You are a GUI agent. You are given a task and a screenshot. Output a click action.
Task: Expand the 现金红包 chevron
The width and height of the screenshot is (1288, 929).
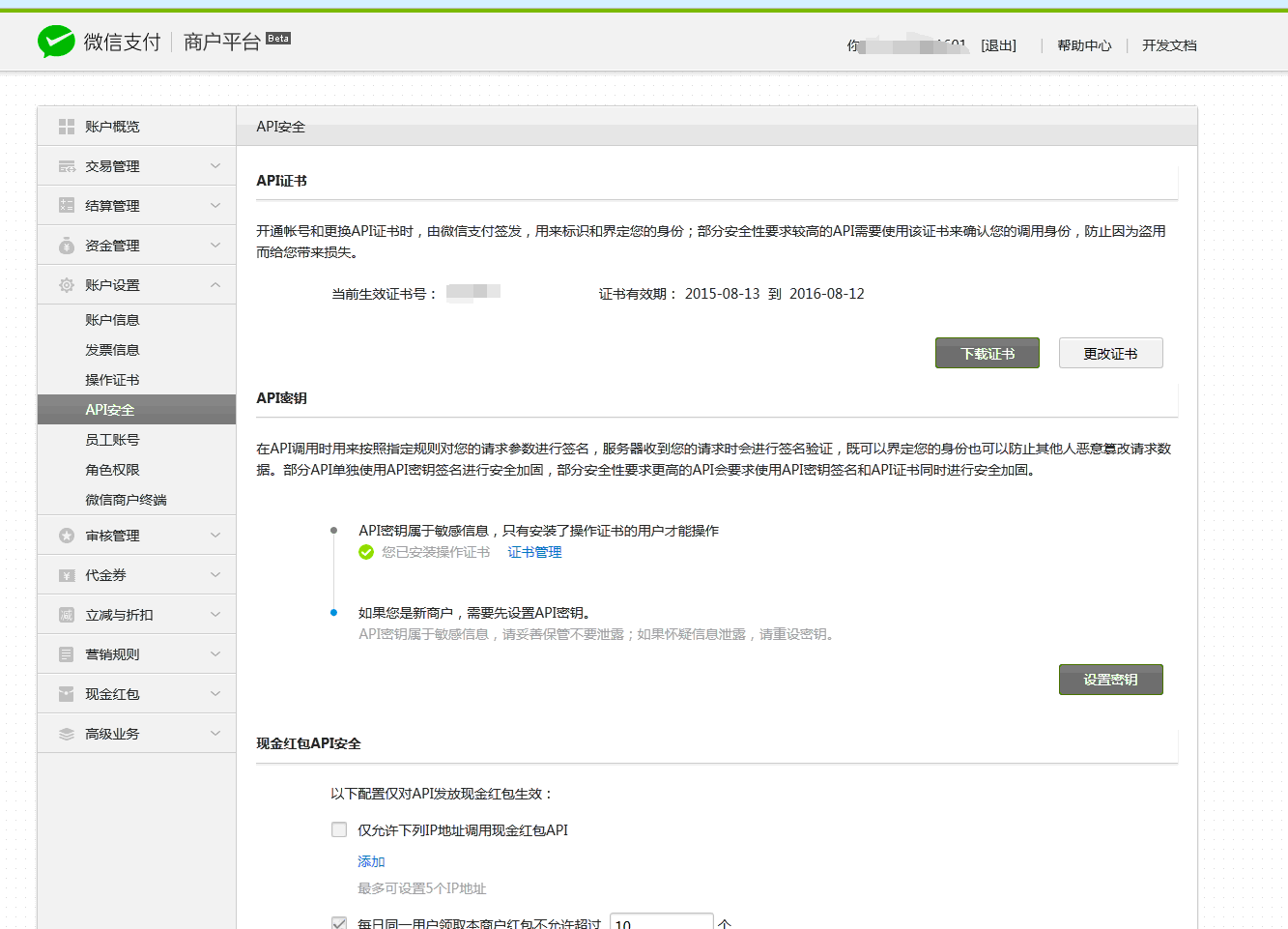point(215,694)
